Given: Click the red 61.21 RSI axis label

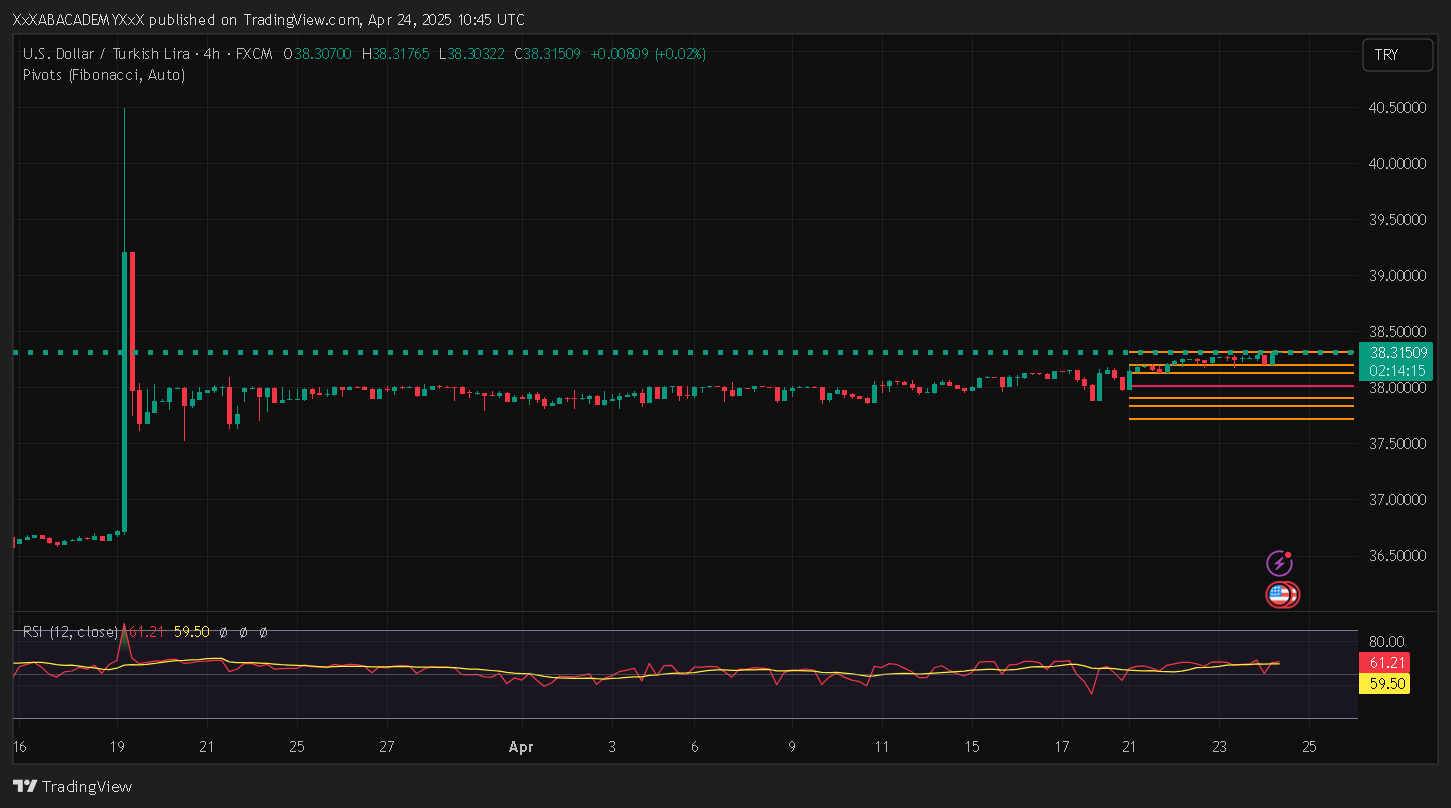Looking at the screenshot, I should [x=1385, y=662].
